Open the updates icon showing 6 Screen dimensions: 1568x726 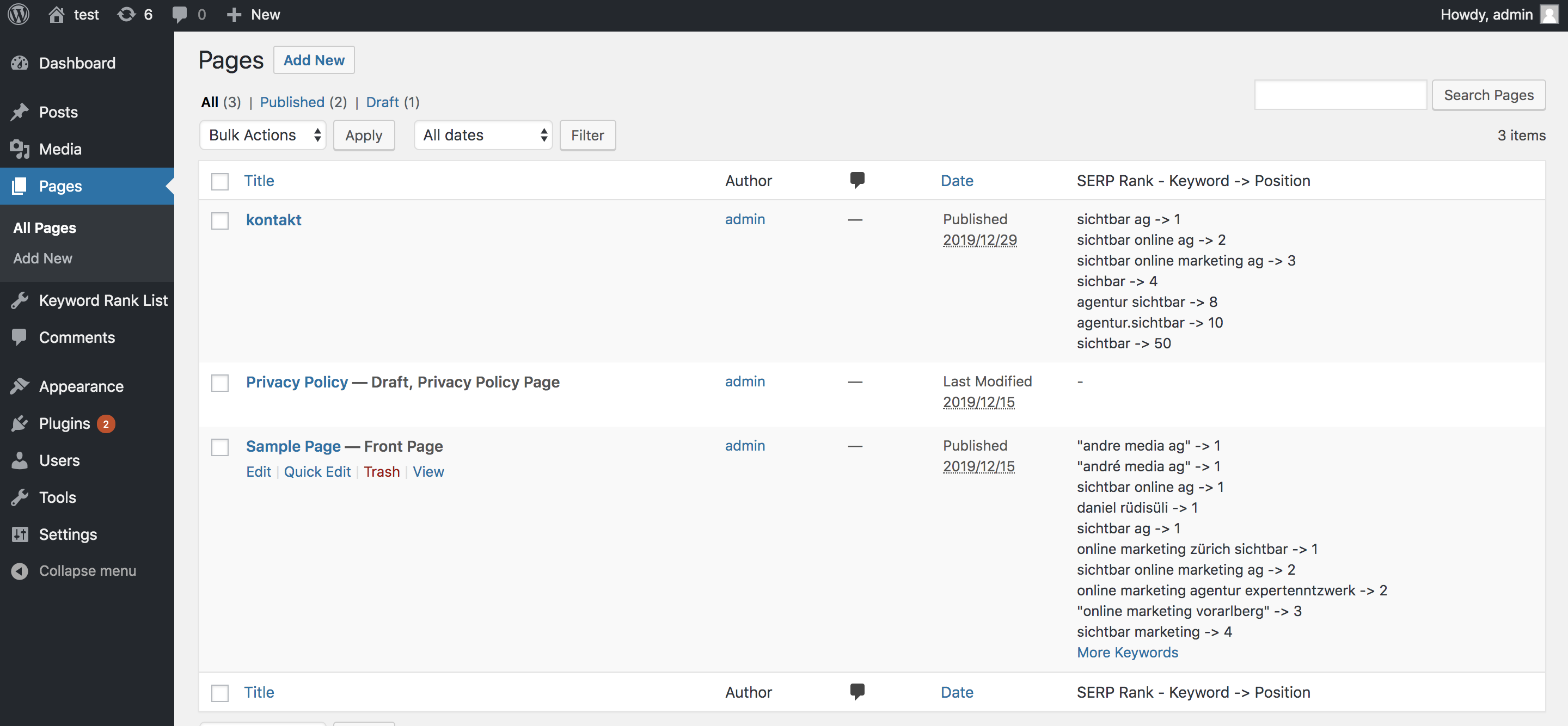[x=126, y=15]
